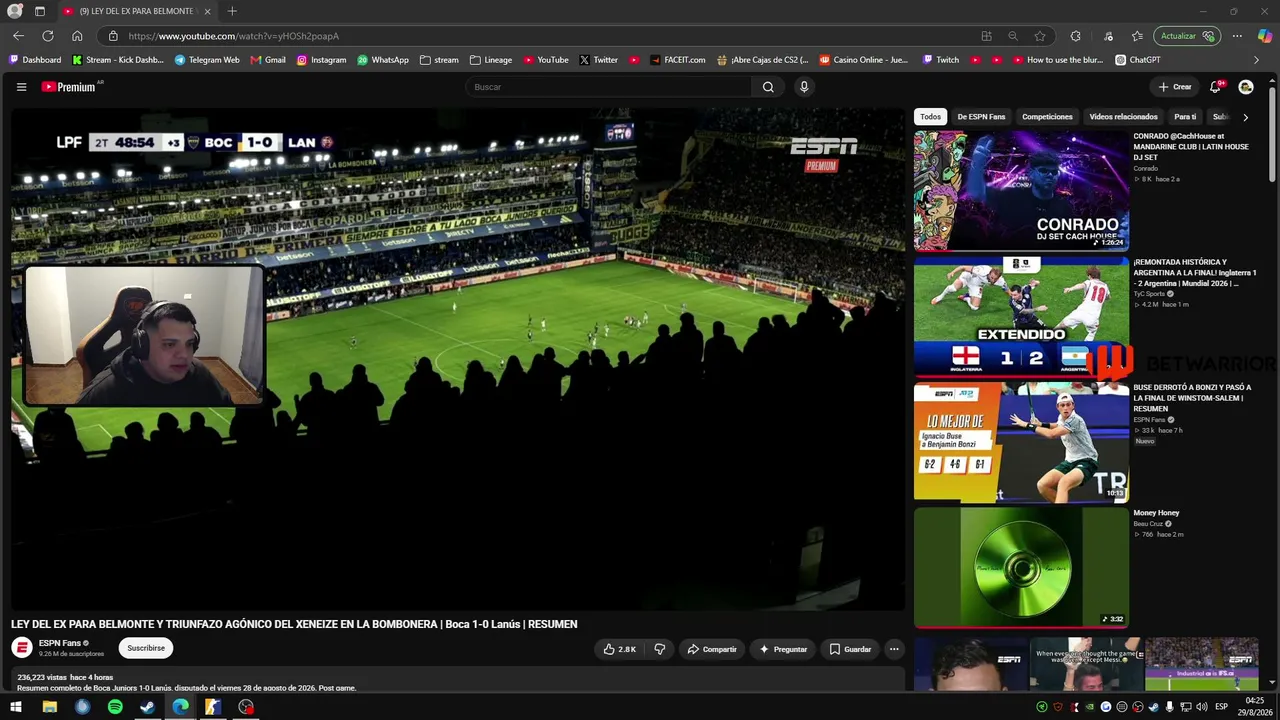Viewport: 1280px width, 720px height.
Task: Open the Edge Copilot sidebar
Action: (x=1265, y=36)
